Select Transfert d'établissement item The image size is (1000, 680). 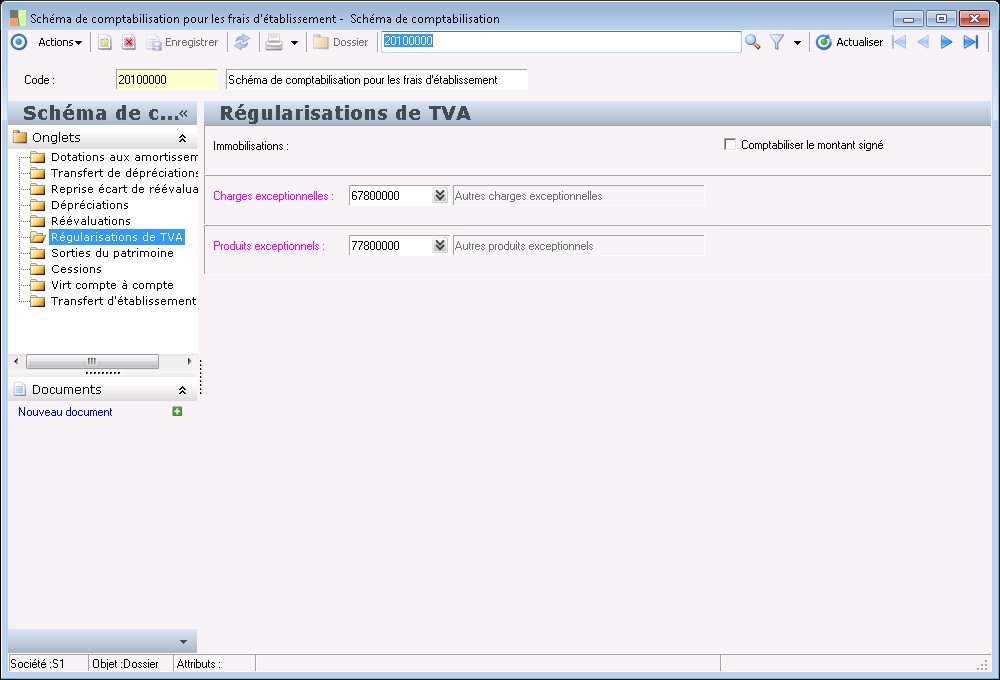123,300
